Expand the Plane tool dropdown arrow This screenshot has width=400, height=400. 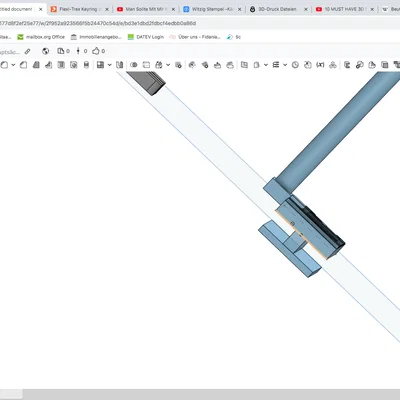266,65
